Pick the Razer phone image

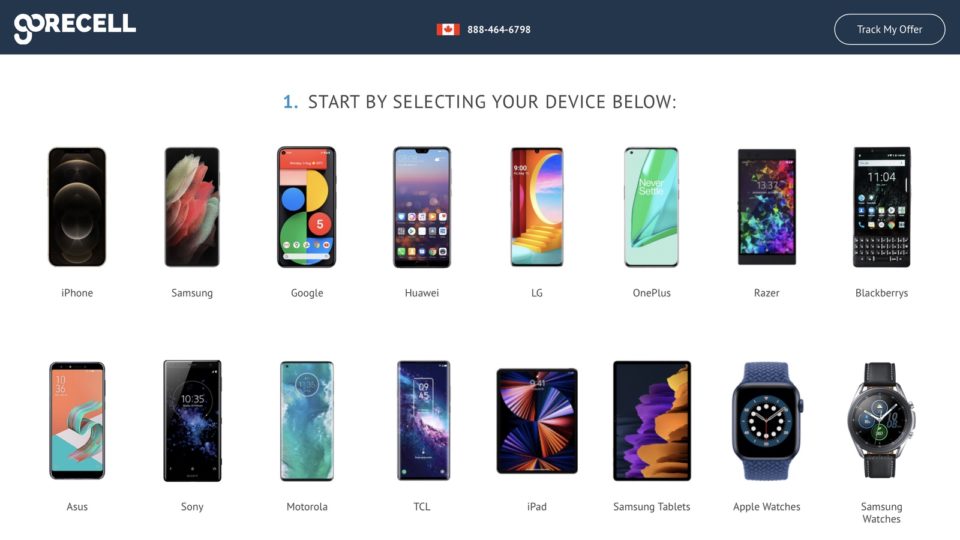[767, 207]
